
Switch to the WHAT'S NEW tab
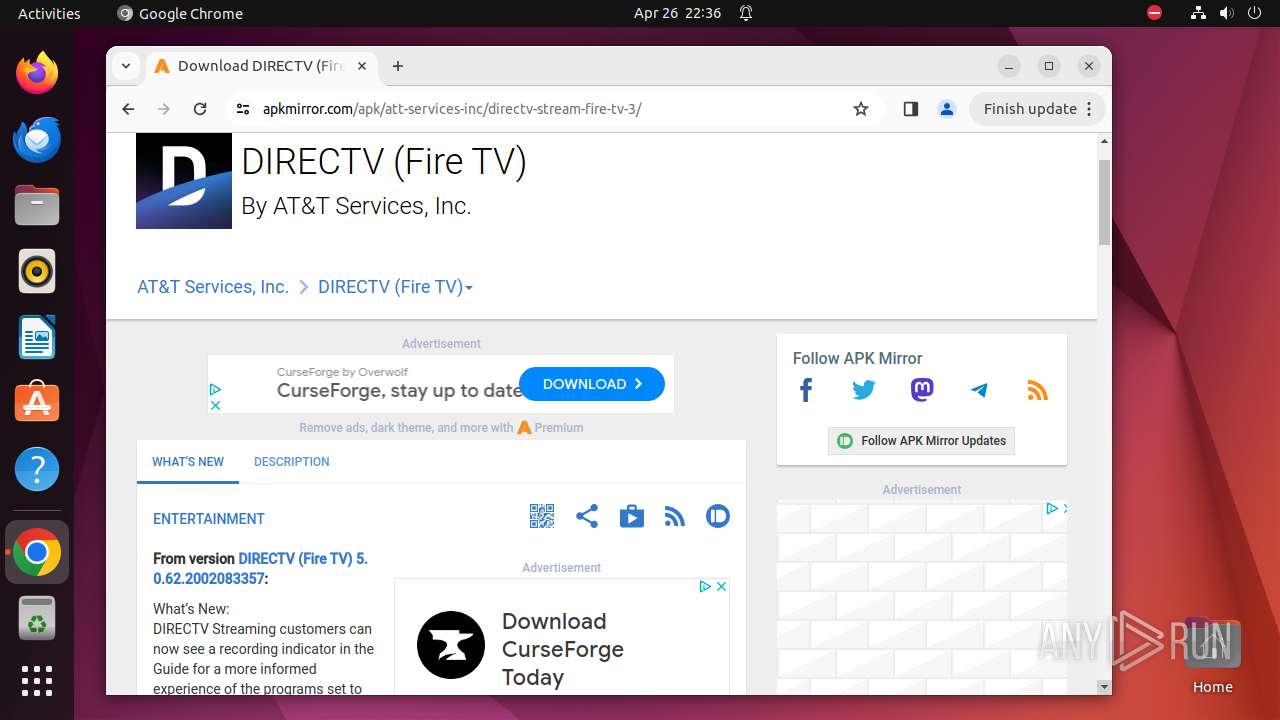(x=188, y=462)
